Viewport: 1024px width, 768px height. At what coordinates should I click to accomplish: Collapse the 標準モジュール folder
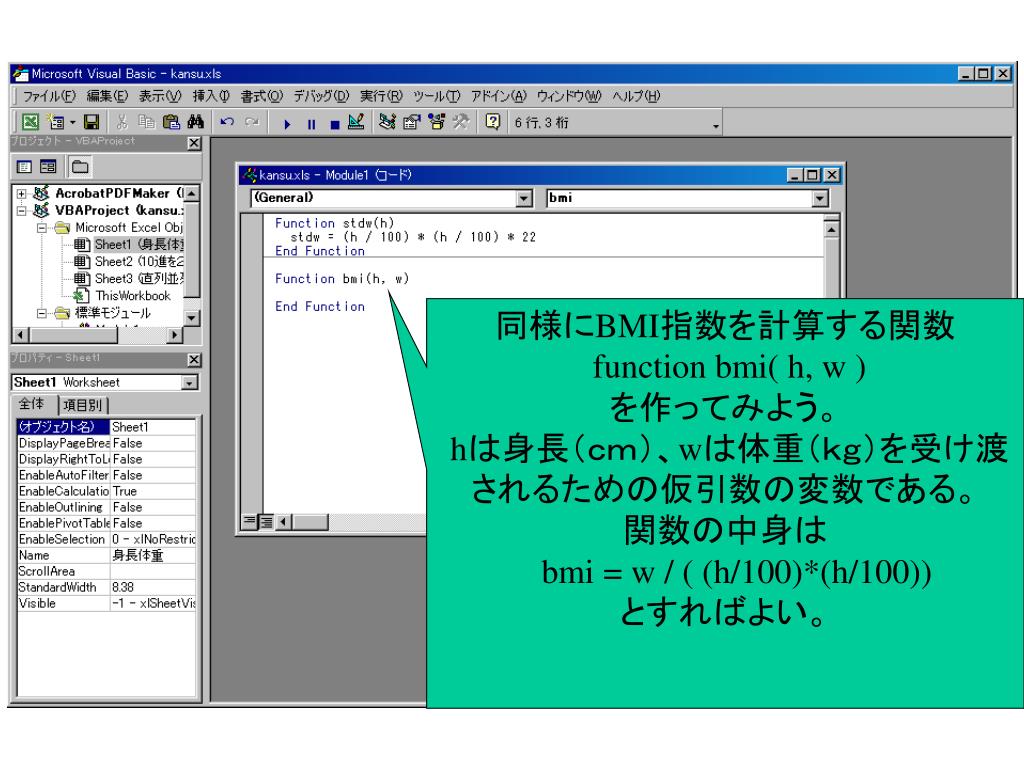[42, 313]
